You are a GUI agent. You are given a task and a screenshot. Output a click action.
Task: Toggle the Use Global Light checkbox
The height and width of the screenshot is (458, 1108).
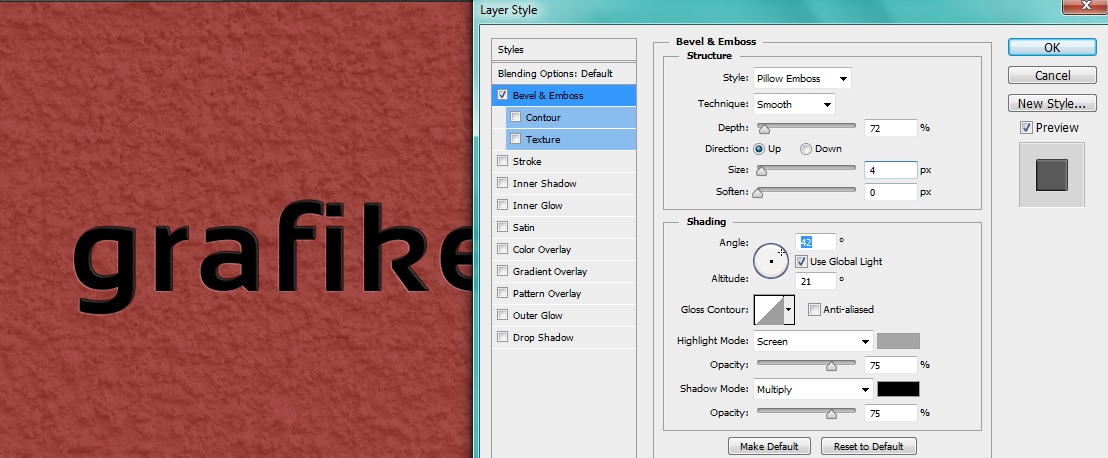tap(801, 261)
